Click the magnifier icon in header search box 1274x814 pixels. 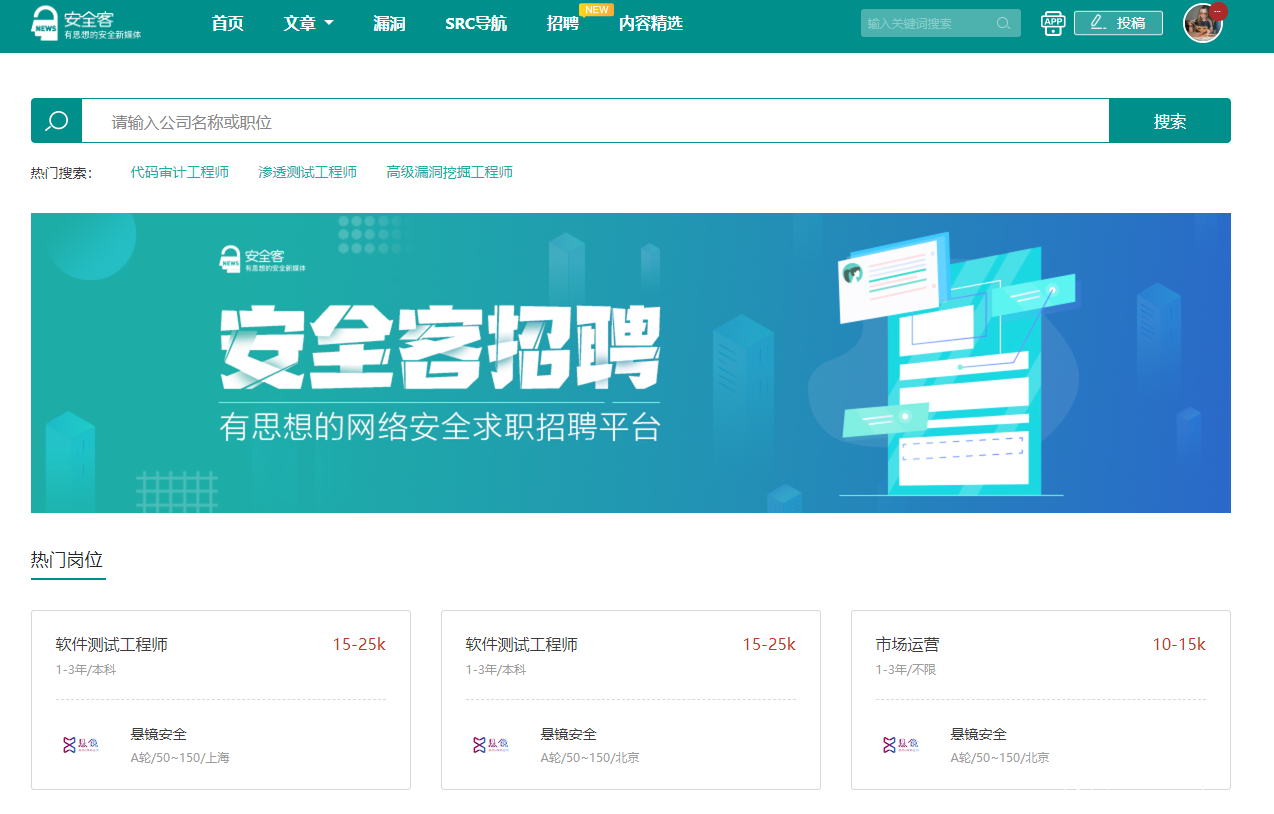[1003, 23]
